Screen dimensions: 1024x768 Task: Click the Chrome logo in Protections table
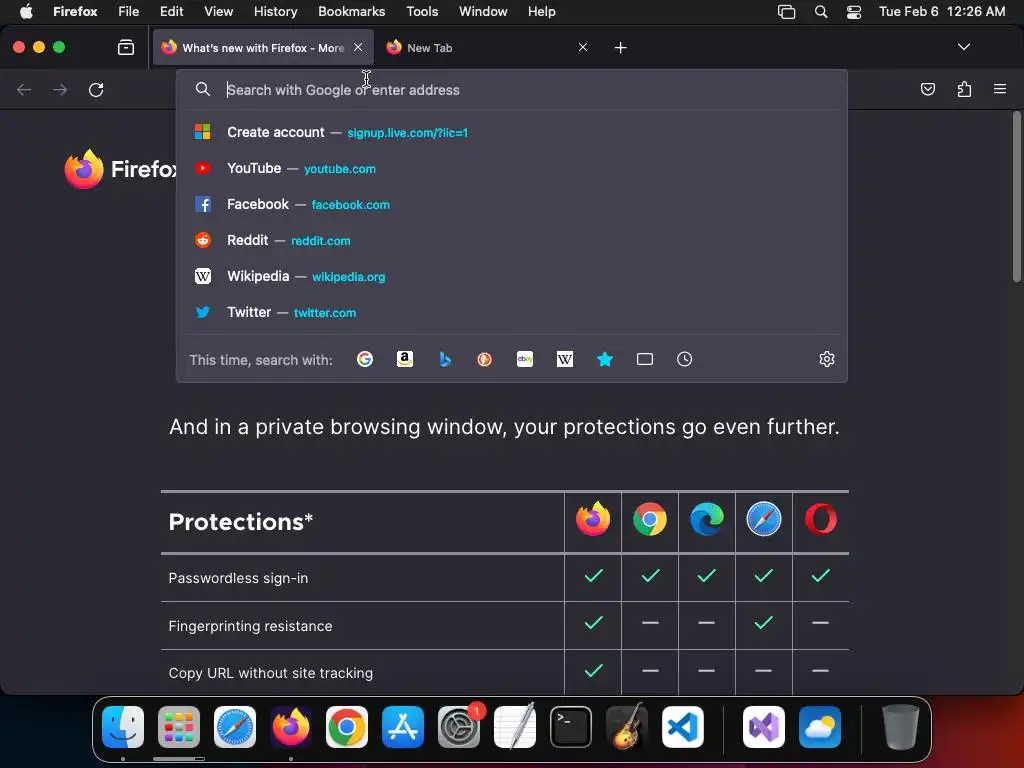click(650, 520)
